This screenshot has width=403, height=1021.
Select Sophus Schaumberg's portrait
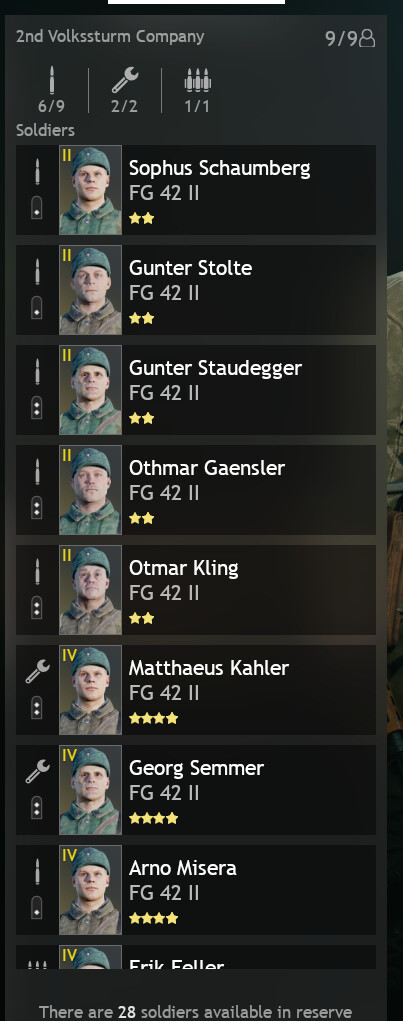90,189
